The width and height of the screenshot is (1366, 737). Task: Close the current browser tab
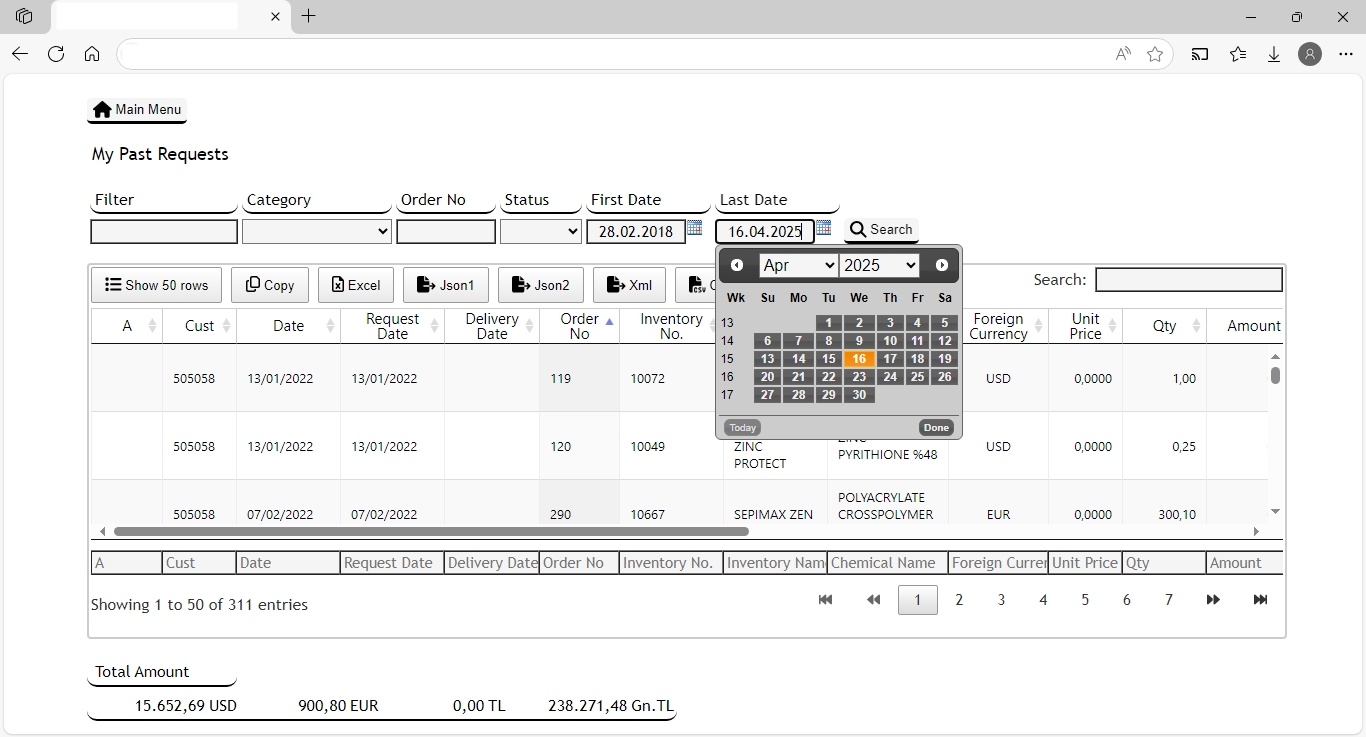(x=275, y=16)
